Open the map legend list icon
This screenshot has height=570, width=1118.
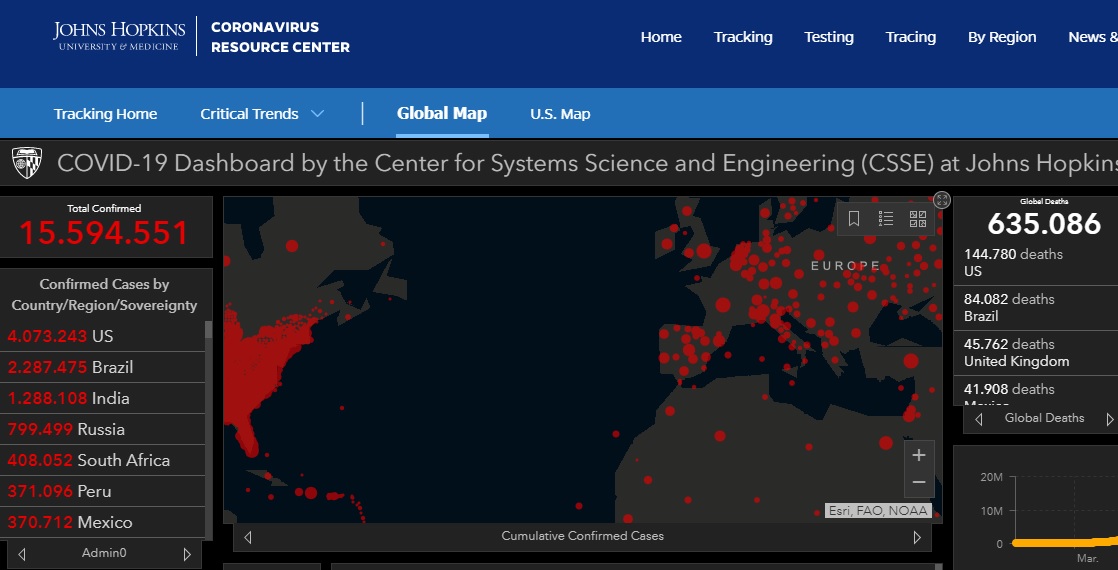pyautogui.click(x=886, y=219)
